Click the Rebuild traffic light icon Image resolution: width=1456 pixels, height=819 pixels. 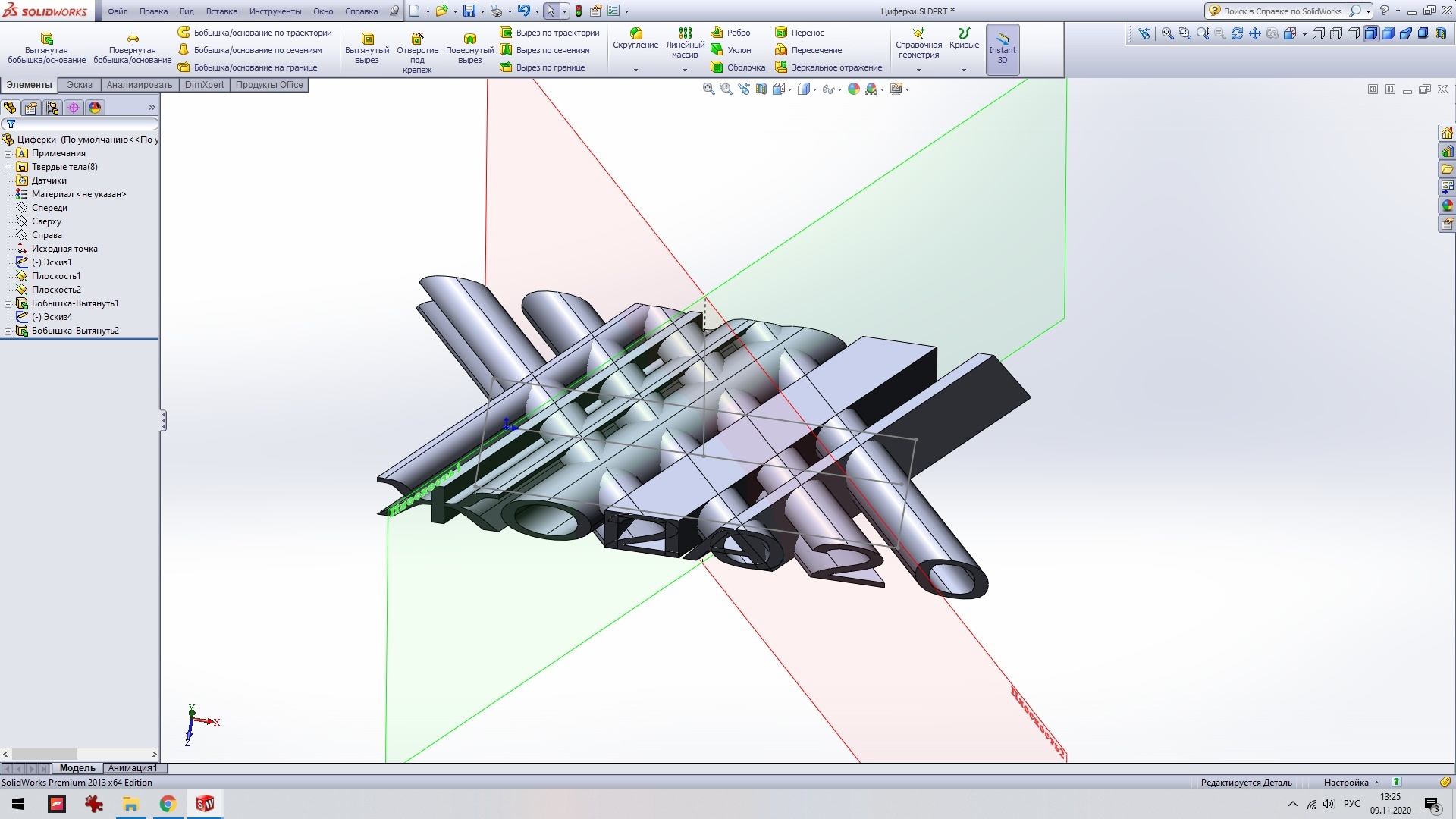click(x=579, y=11)
